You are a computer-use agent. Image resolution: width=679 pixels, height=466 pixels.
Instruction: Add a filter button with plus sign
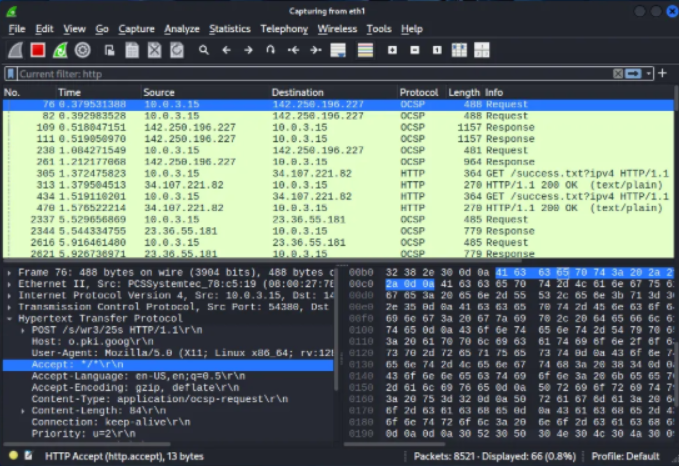click(663, 73)
